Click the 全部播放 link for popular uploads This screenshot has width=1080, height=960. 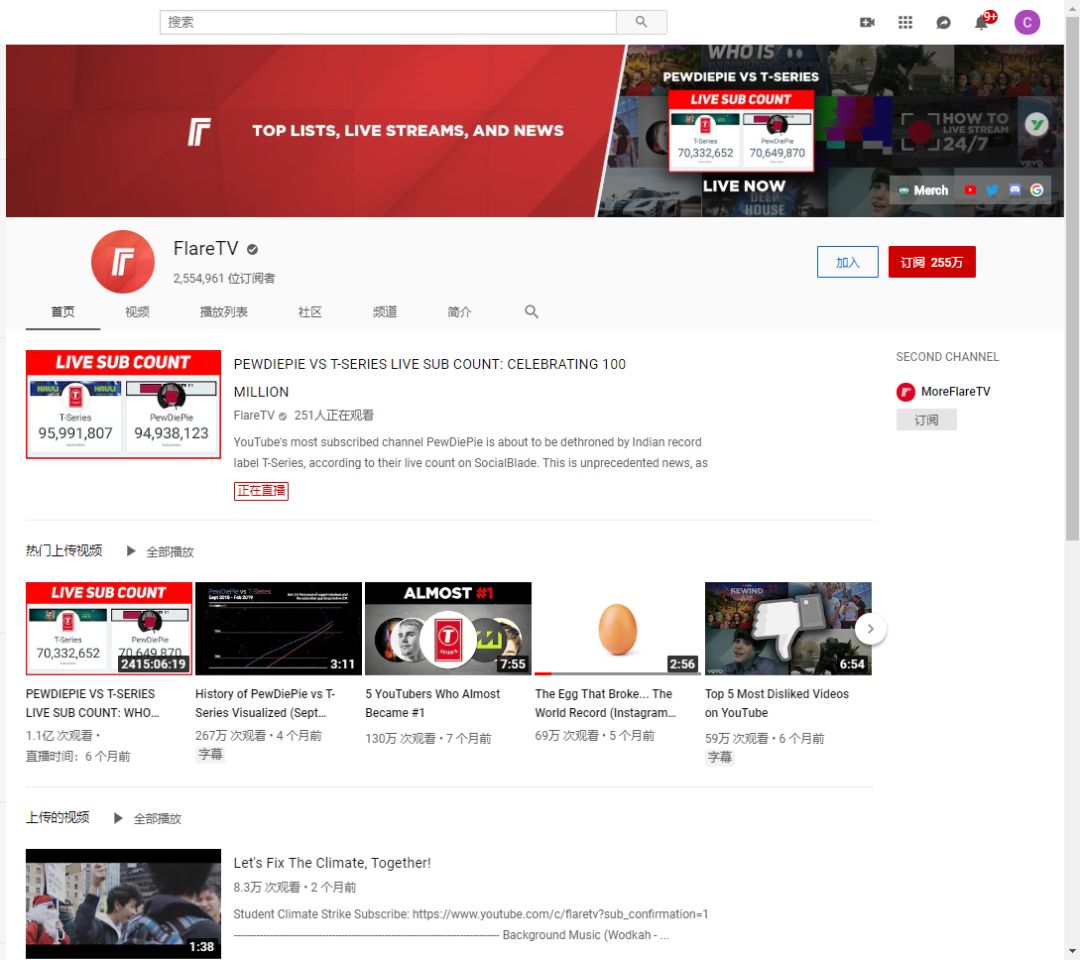tap(169, 552)
